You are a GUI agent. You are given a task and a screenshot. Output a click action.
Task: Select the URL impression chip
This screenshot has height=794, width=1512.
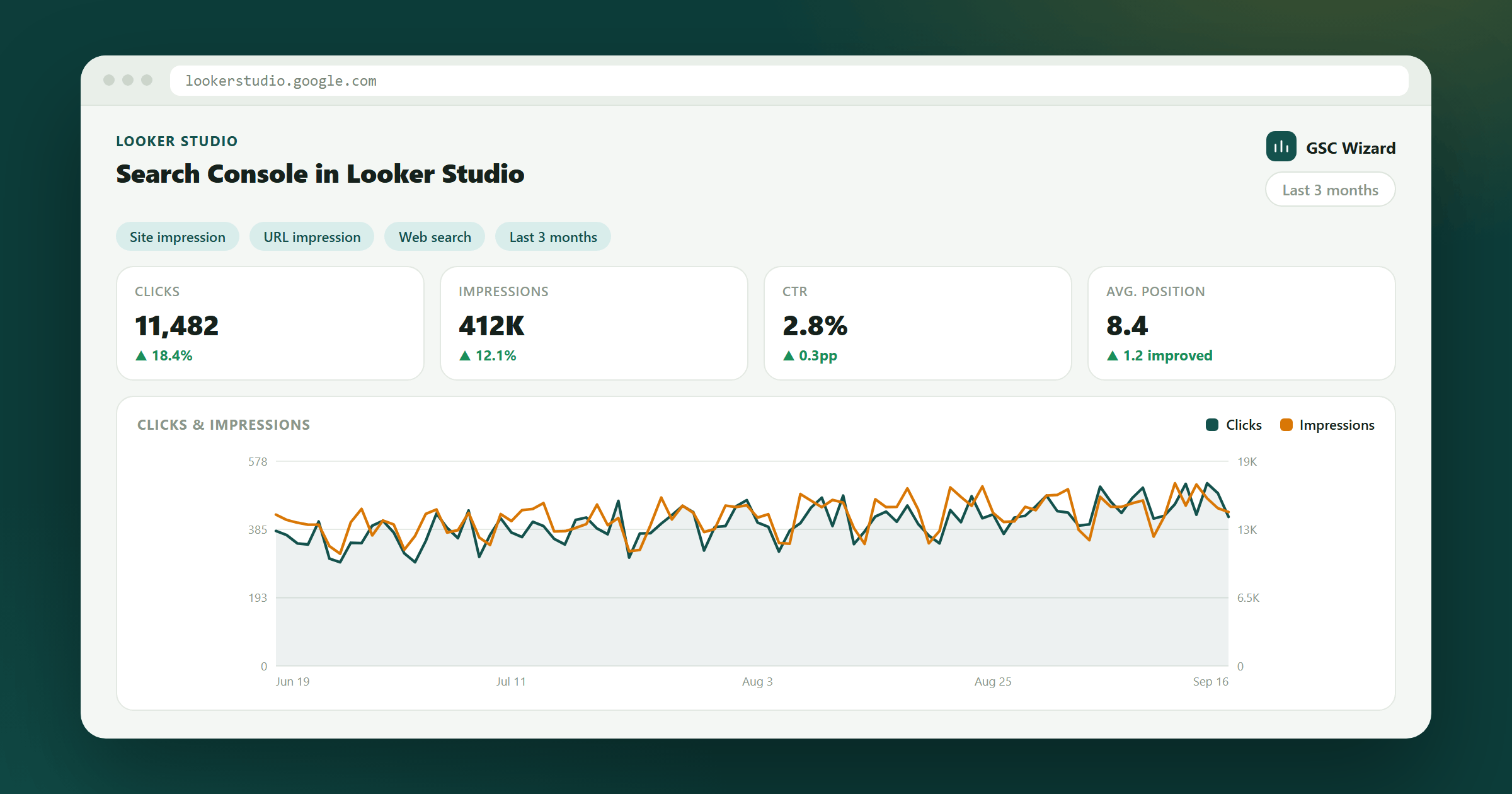click(x=312, y=237)
